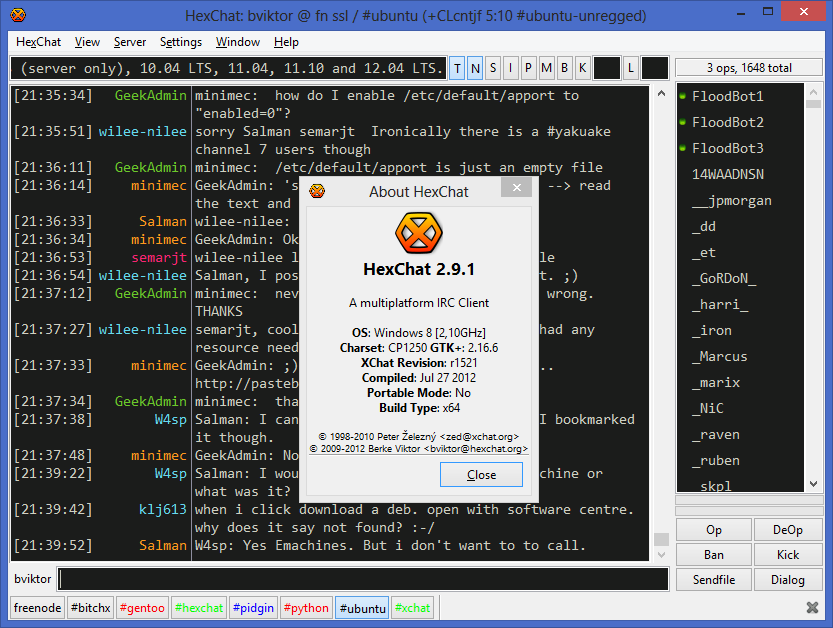Viewport: 833px width, 628px height.
Task: Click the bviktor nickname button
Action: (x=32, y=579)
